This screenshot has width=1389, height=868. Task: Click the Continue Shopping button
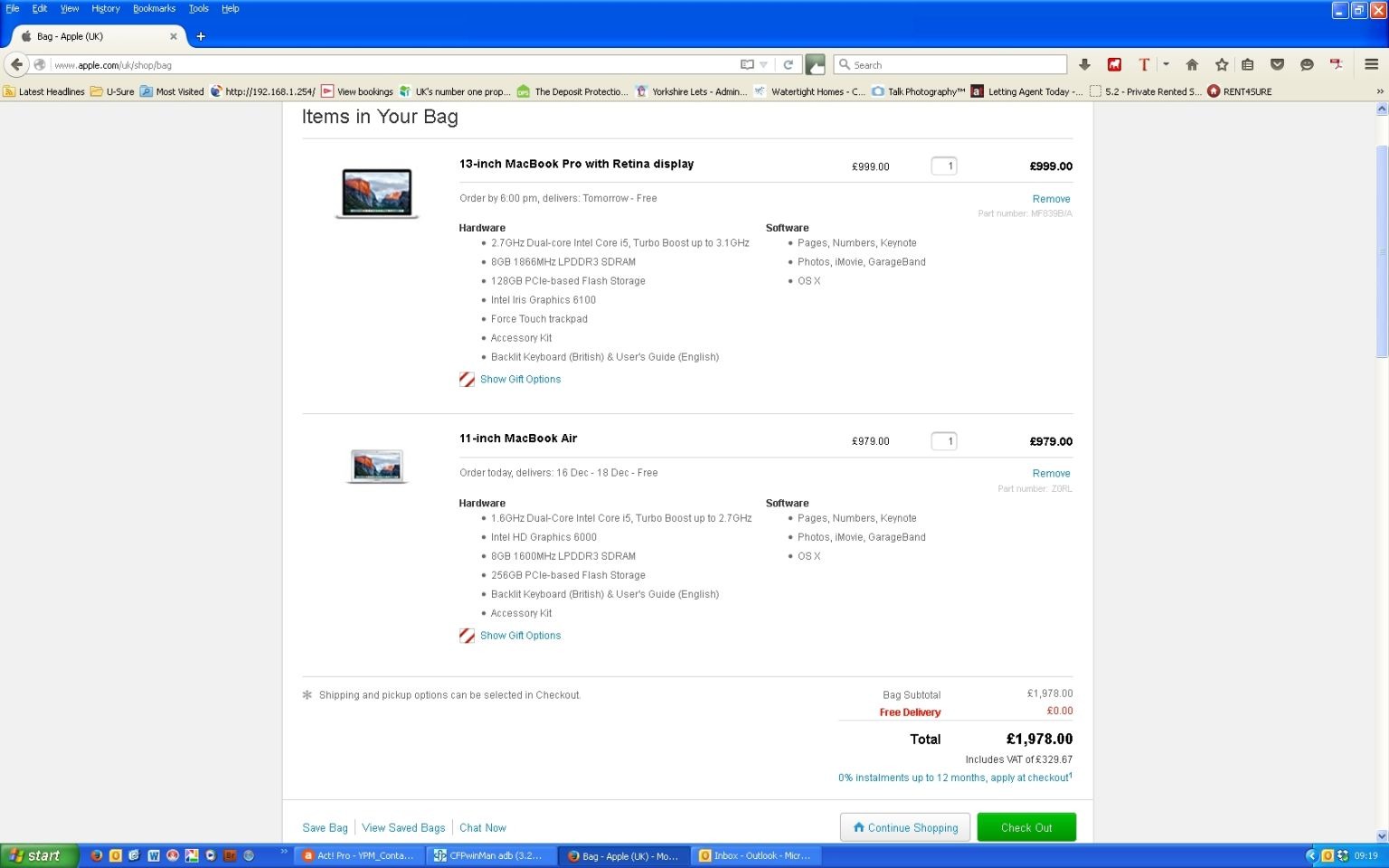click(905, 827)
